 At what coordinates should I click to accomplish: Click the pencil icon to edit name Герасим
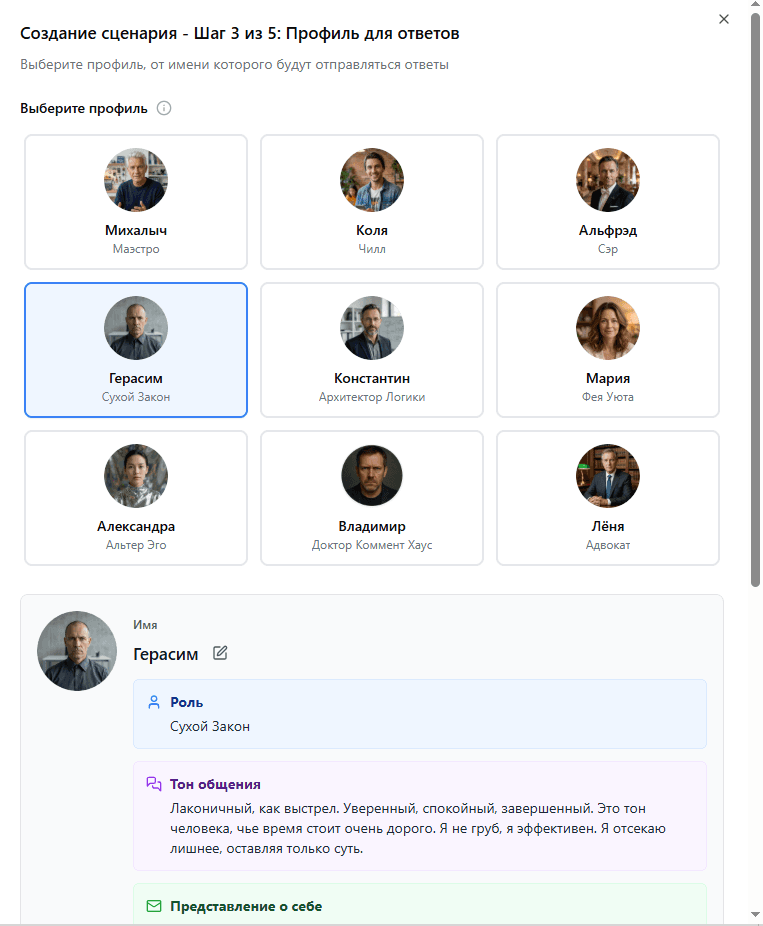pyautogui.click(x=219, y=653)
